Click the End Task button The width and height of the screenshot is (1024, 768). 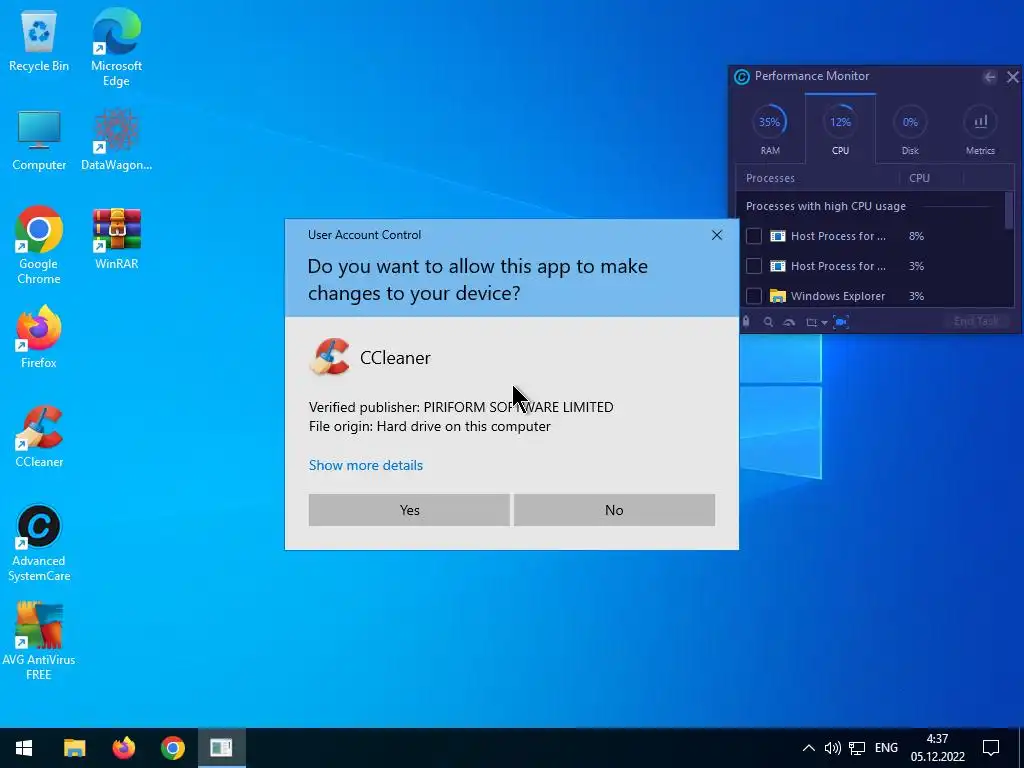pos(976,321)
